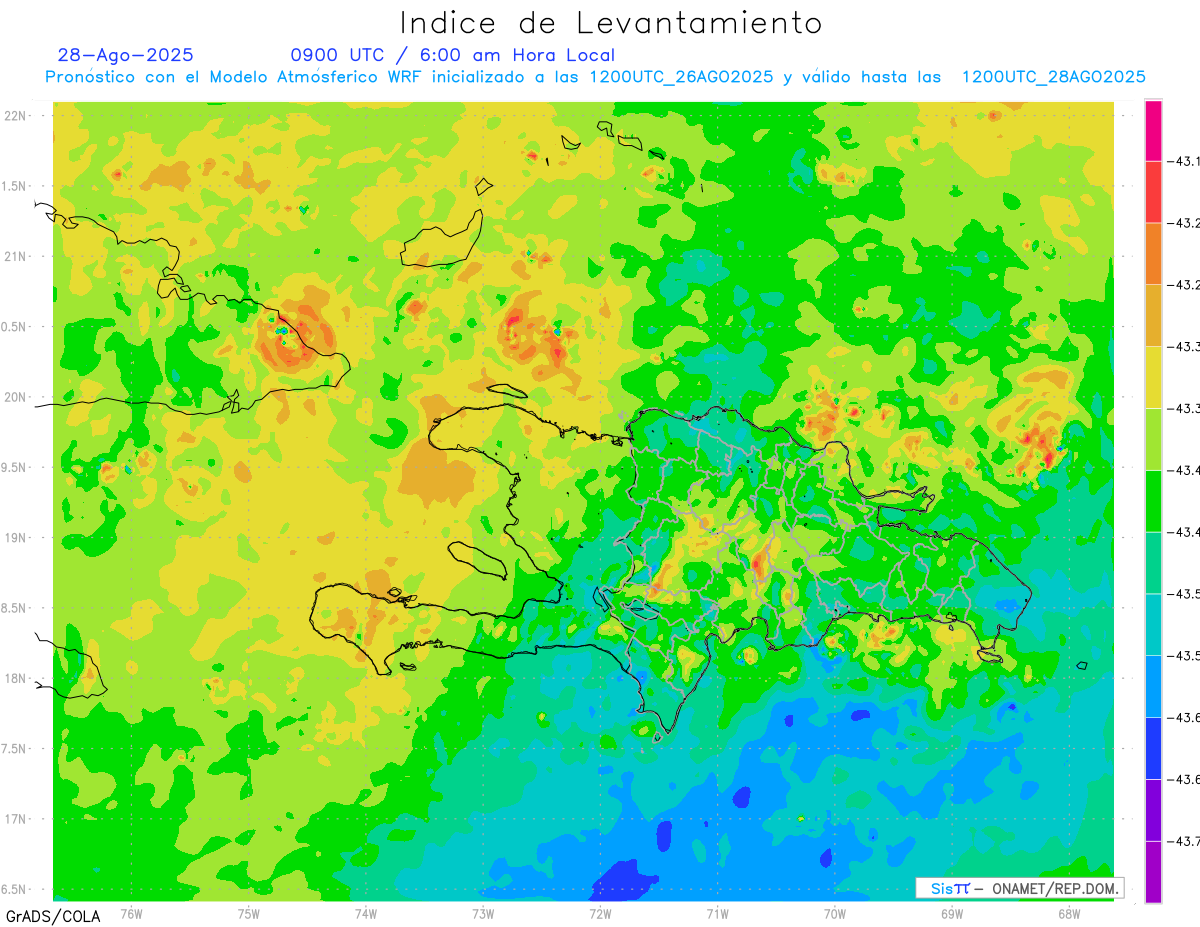Click the "6.5N" latitude label

14,889
